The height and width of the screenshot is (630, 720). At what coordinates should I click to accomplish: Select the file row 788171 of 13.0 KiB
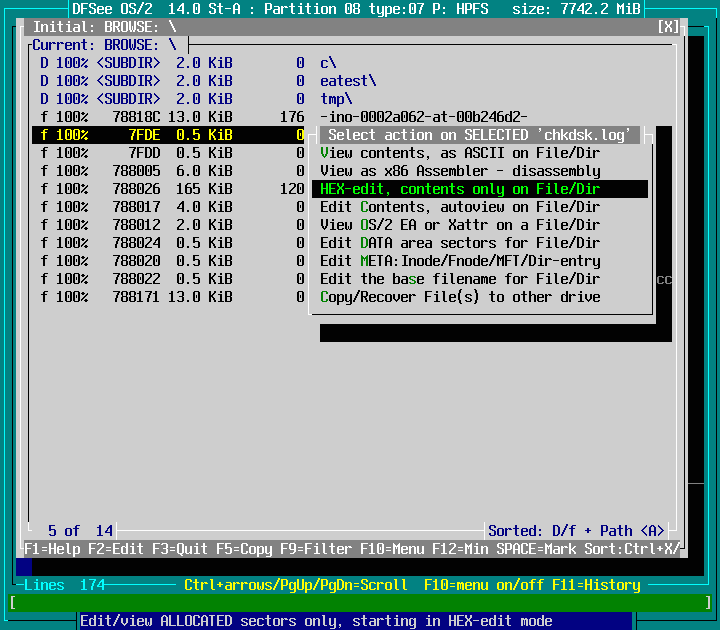pos(170,297)
